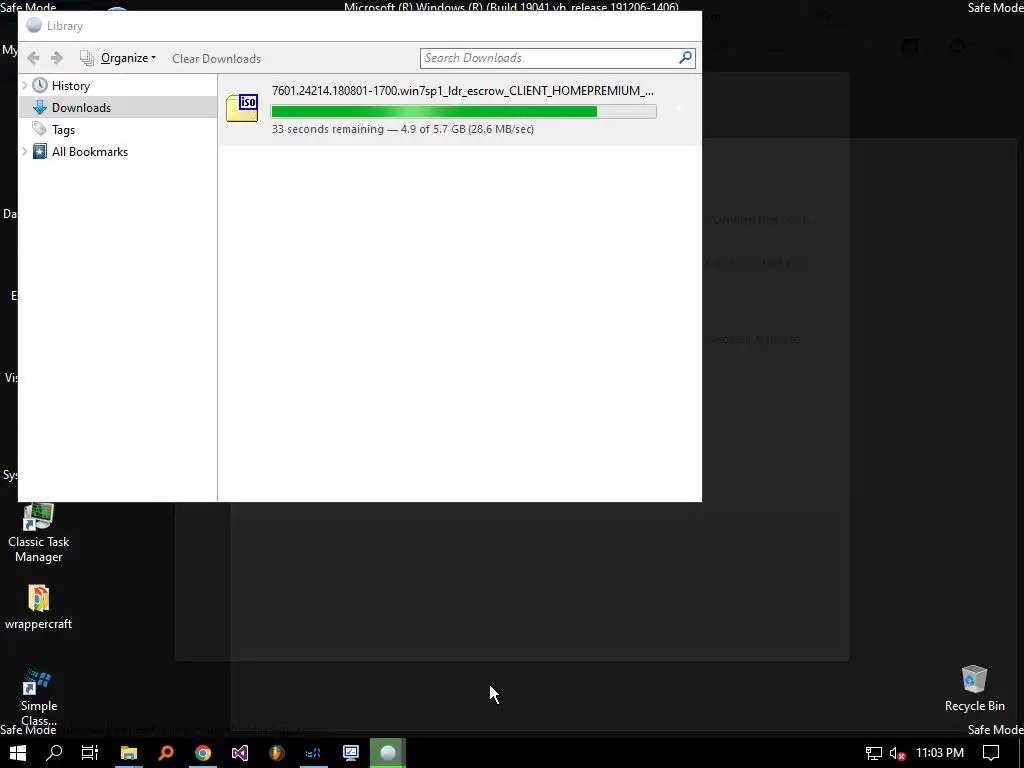The image size is (1024, 768).
Task: Open the Recycle Bin on desktop
Action: click(974, 688)
